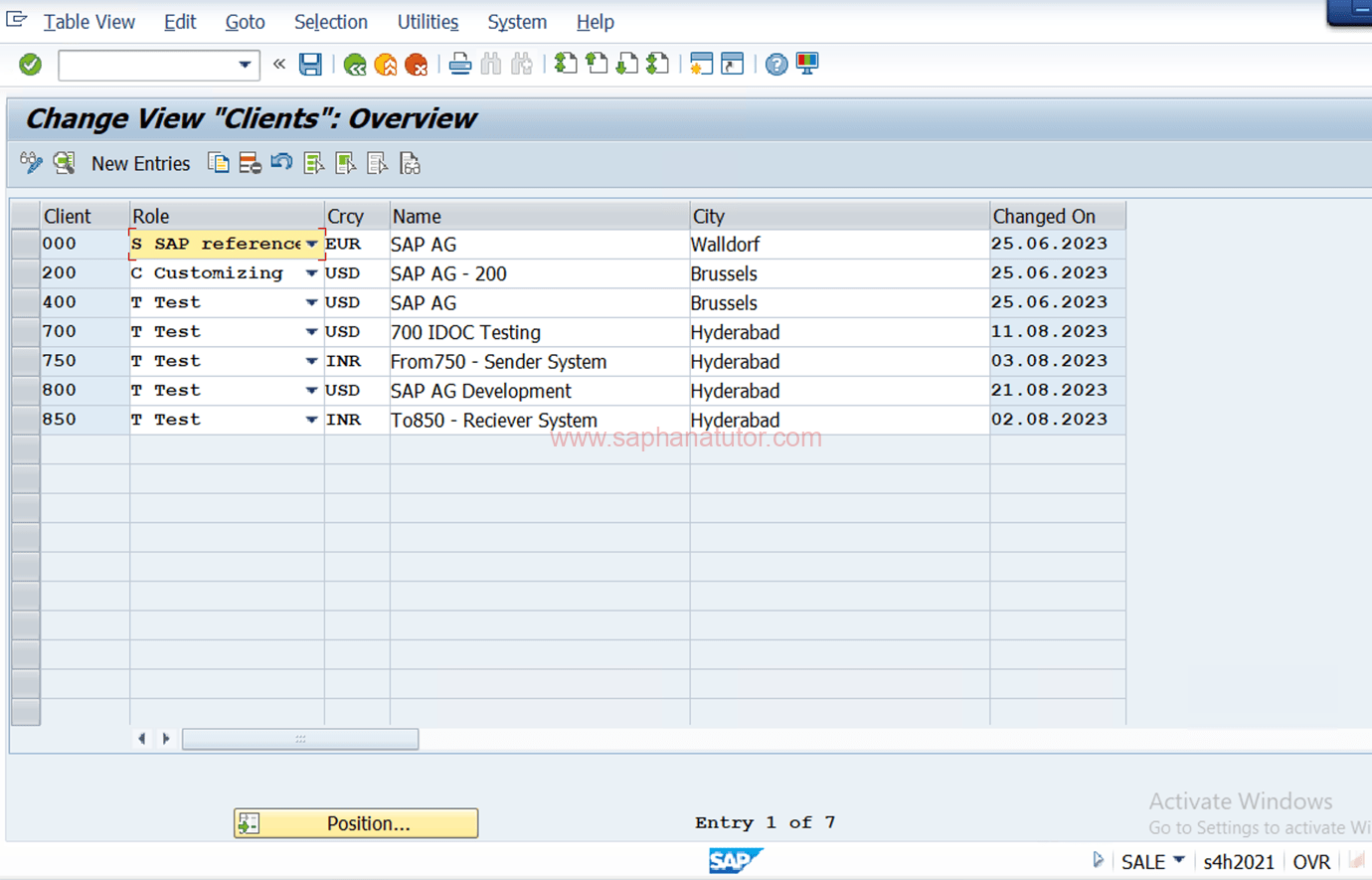The height and width of the screenshot is (880, 1372).
Task: Open the Goto menu
Action: coord(245,22)
